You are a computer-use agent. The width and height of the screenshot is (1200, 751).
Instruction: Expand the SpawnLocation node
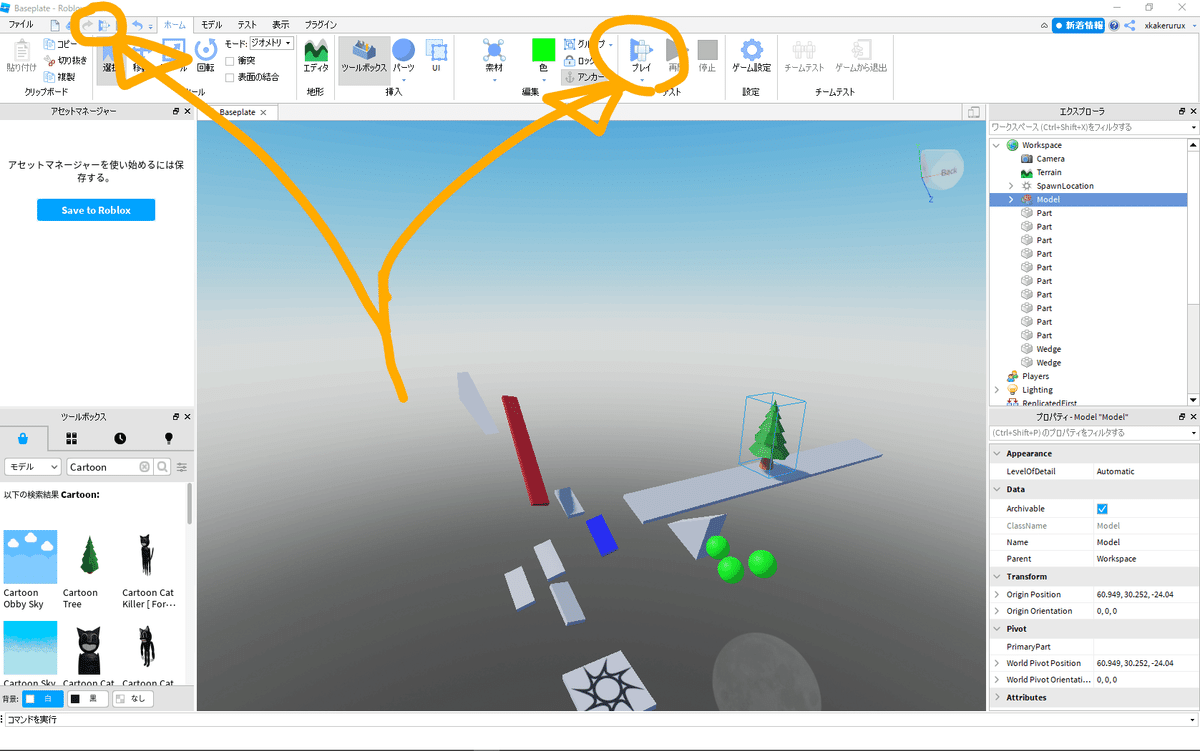(1011, 186)
